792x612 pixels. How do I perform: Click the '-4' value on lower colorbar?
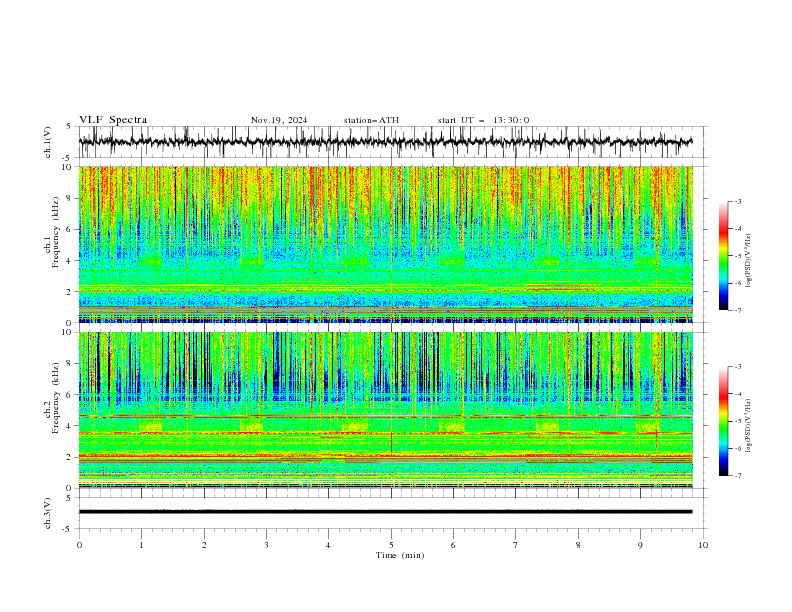point(738,394)
